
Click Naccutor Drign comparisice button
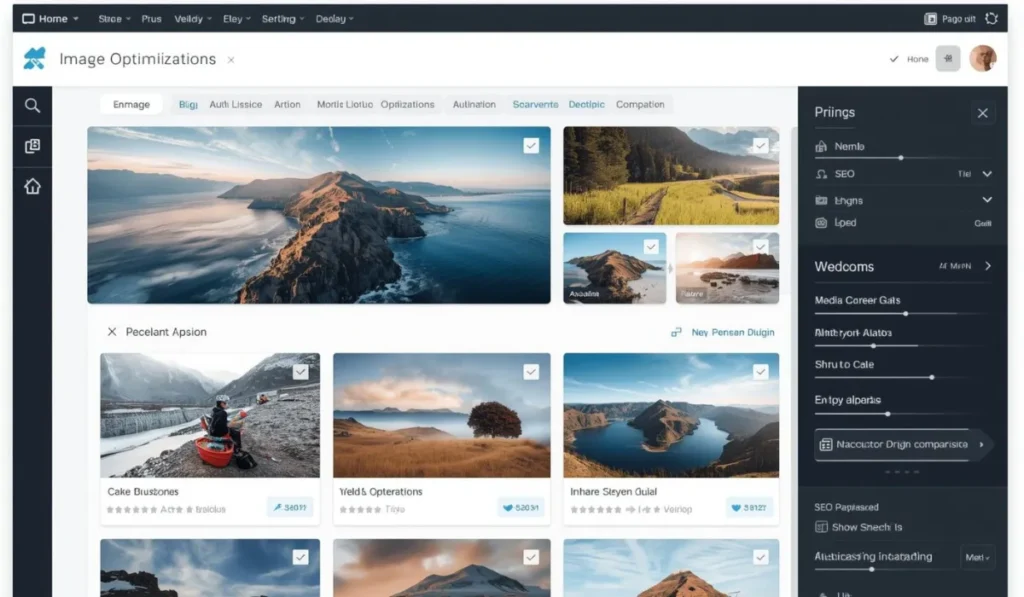(x=899, y=445)
